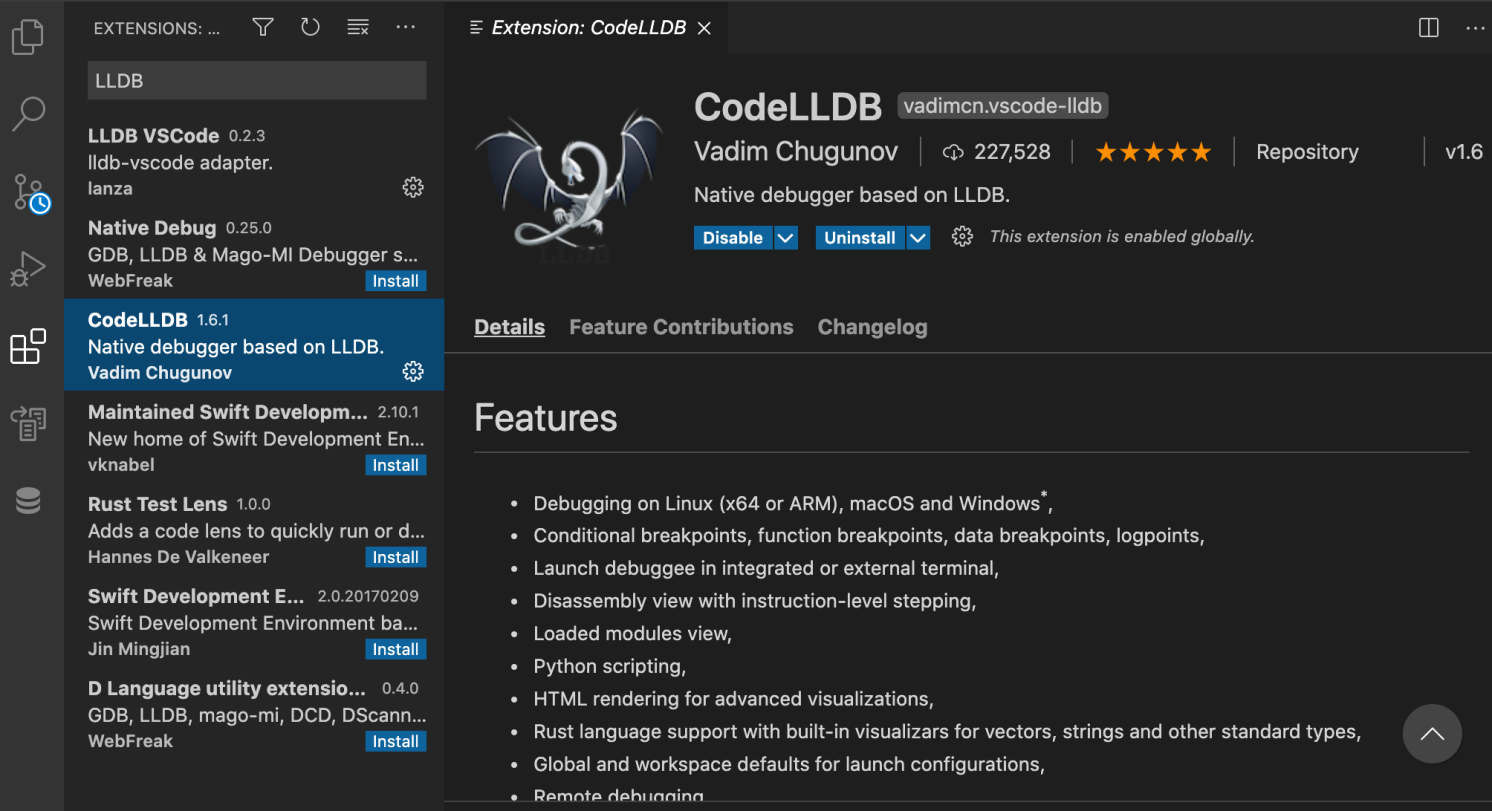Select Maintained Swift Development entry

[x=254, y=437]
